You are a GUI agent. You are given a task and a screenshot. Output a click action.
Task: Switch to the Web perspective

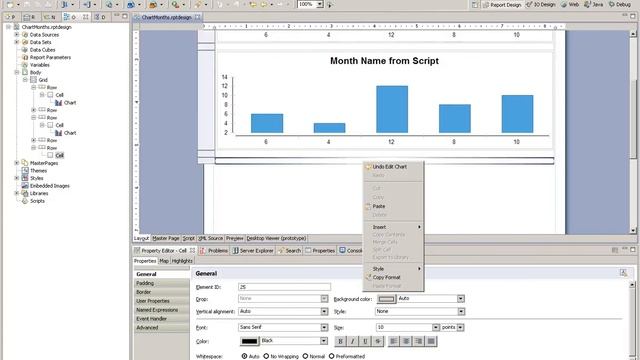point(570,4)
